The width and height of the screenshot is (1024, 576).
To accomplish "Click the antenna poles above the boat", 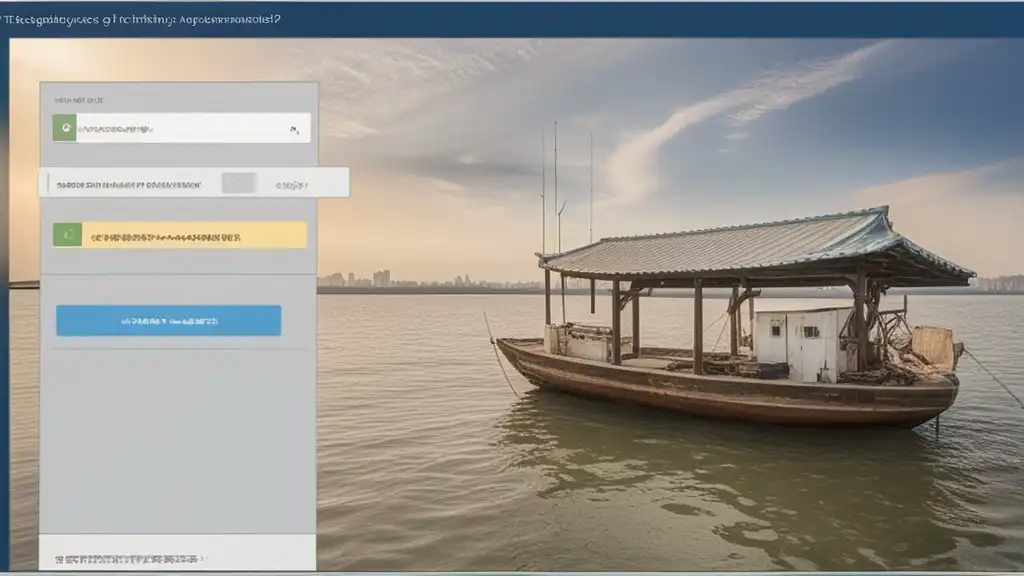I will click(557, 180).
